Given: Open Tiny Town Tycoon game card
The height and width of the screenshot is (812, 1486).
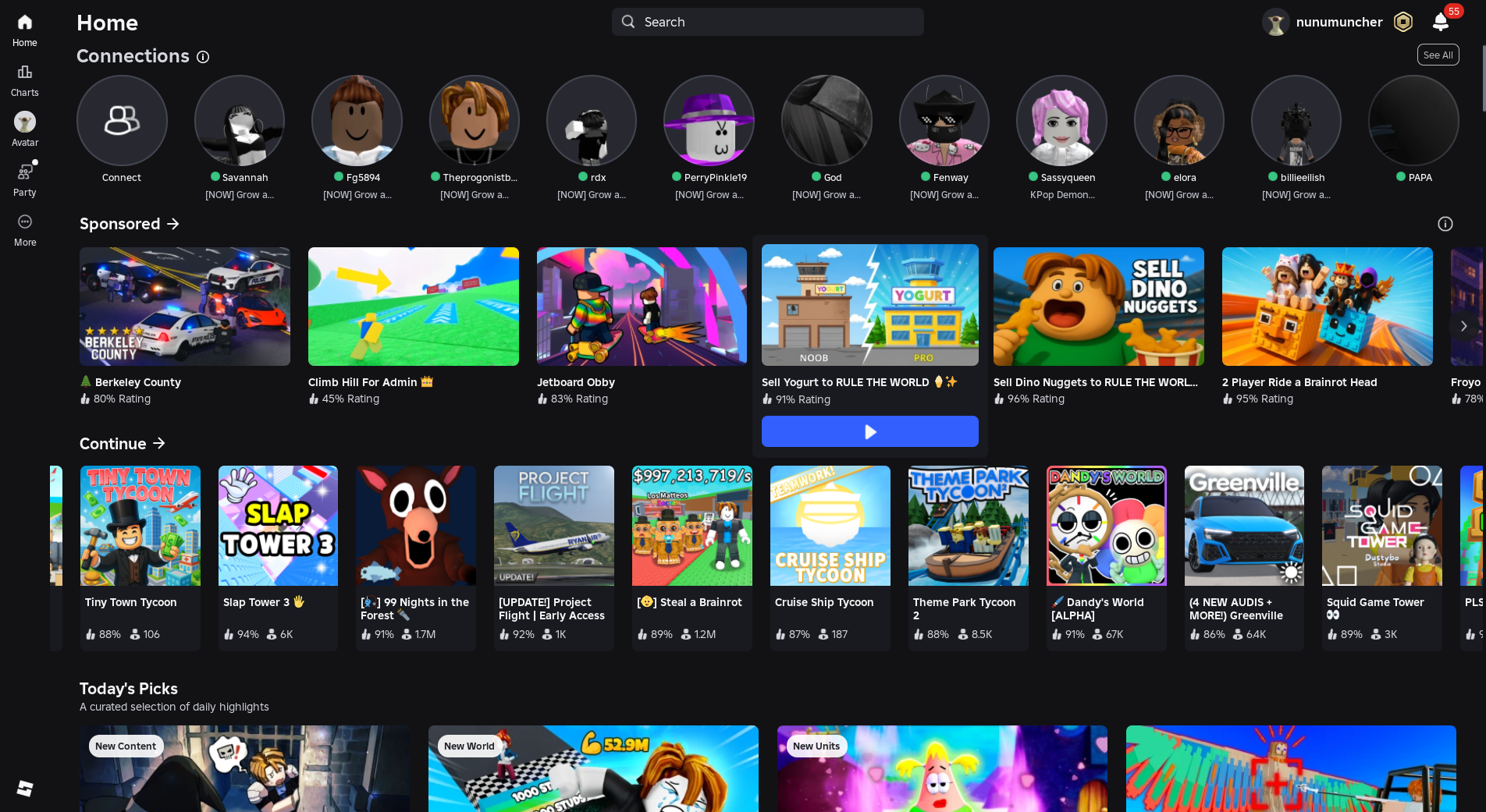Looking at the screenshot, I should [140, 558].
